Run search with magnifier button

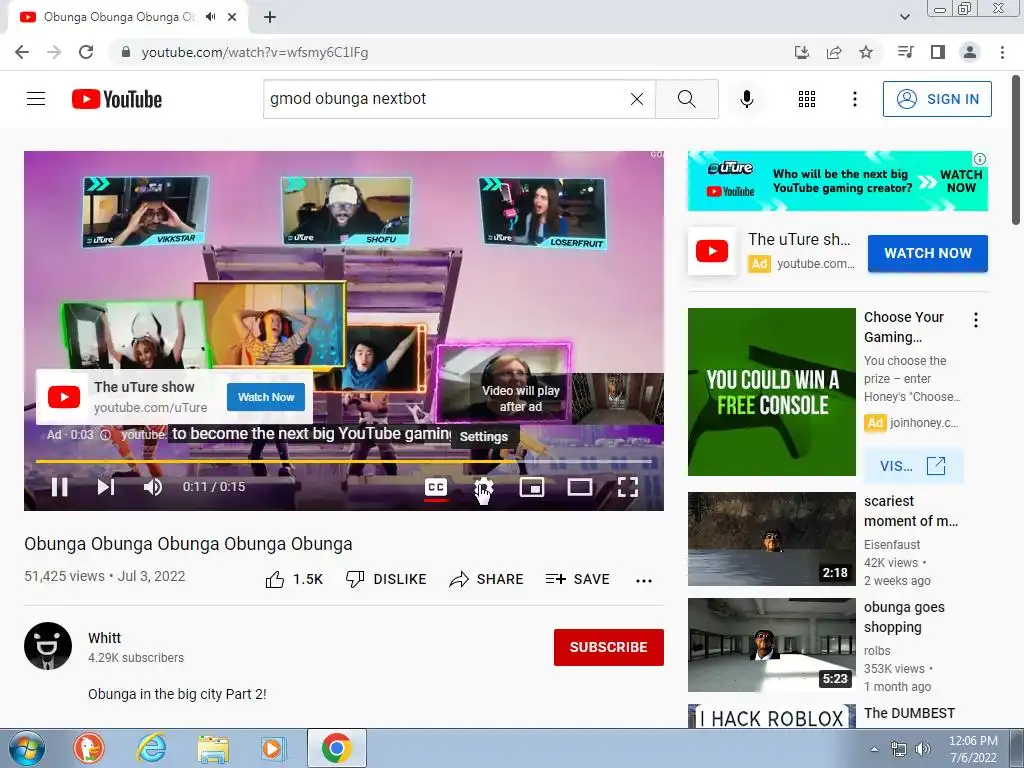[686, 99]
